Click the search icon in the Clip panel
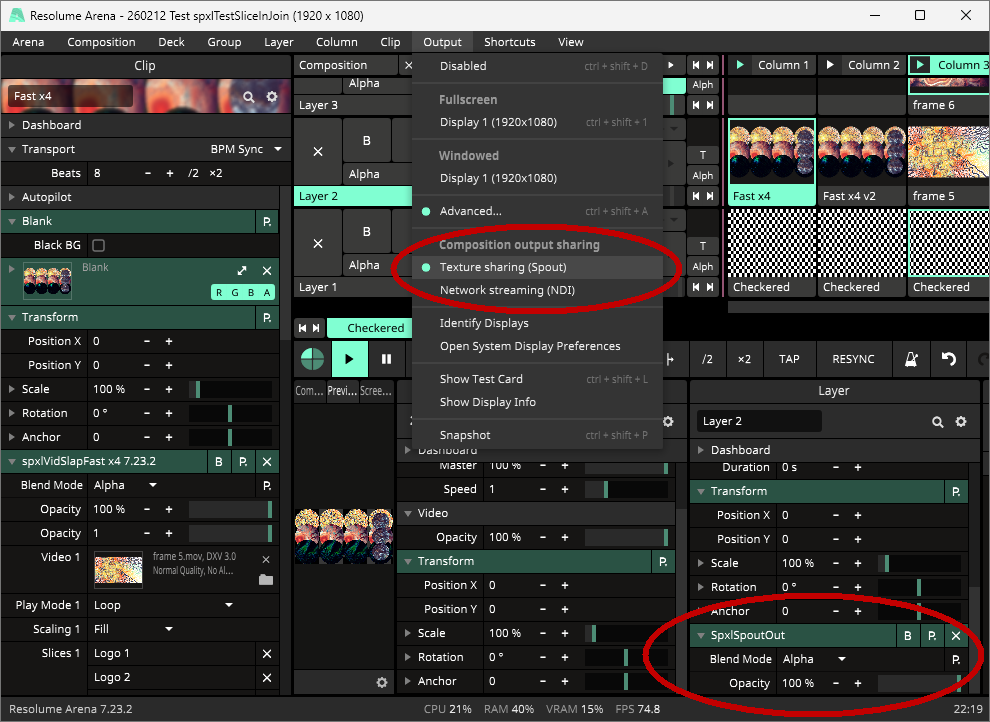Viewport: 990px width, 722px height. point(248,97)
